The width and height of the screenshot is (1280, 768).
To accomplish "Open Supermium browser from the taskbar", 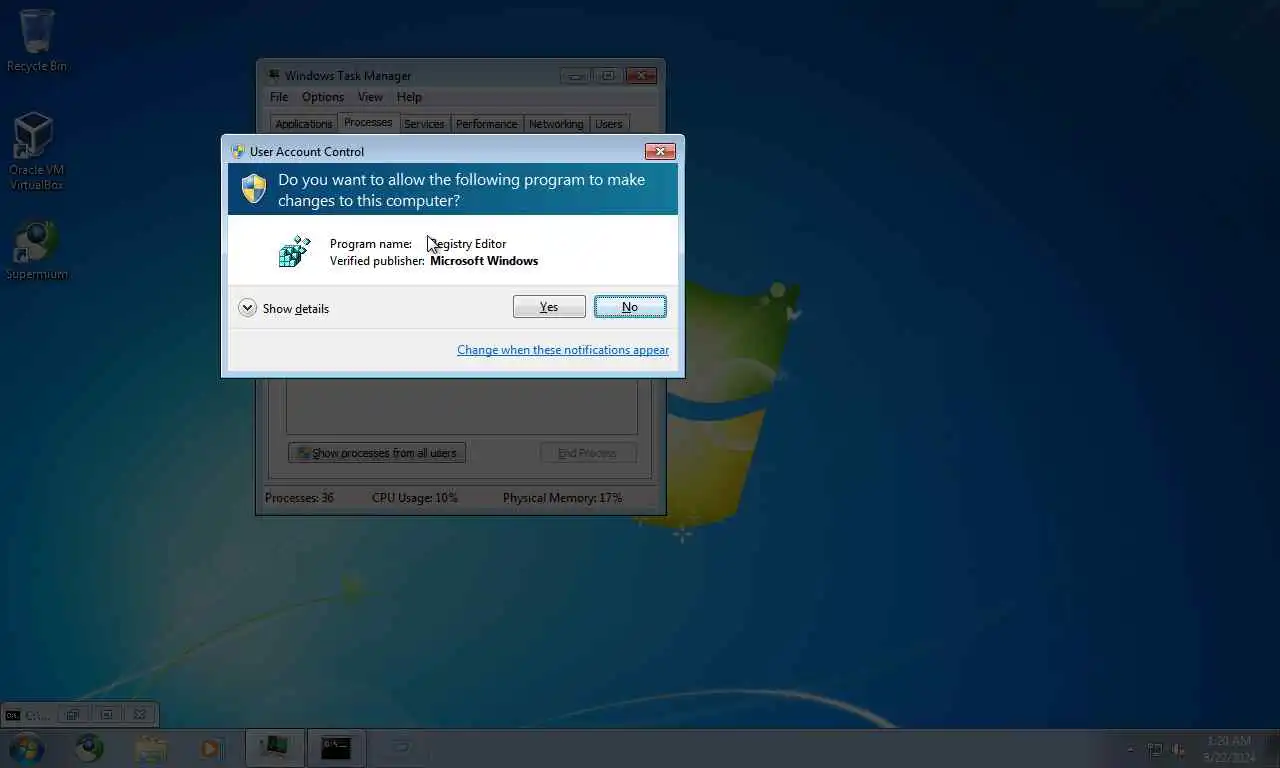I will 90,748.
